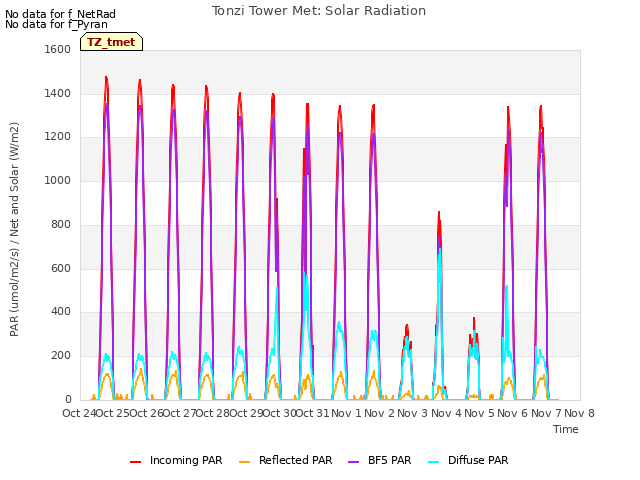Click the y-axis tick label 200
The height and width of the screenshot is (480, 640).
pos(61,356)
